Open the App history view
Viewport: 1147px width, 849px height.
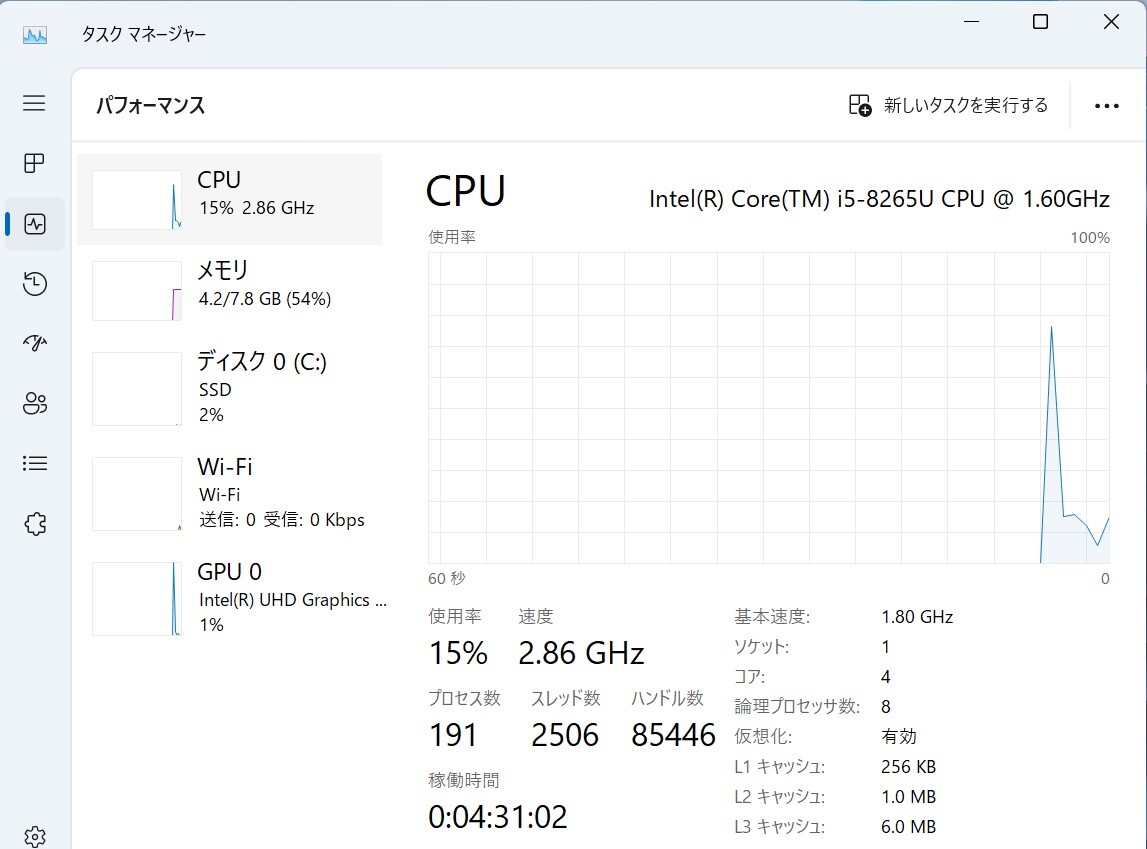point(33,283)
